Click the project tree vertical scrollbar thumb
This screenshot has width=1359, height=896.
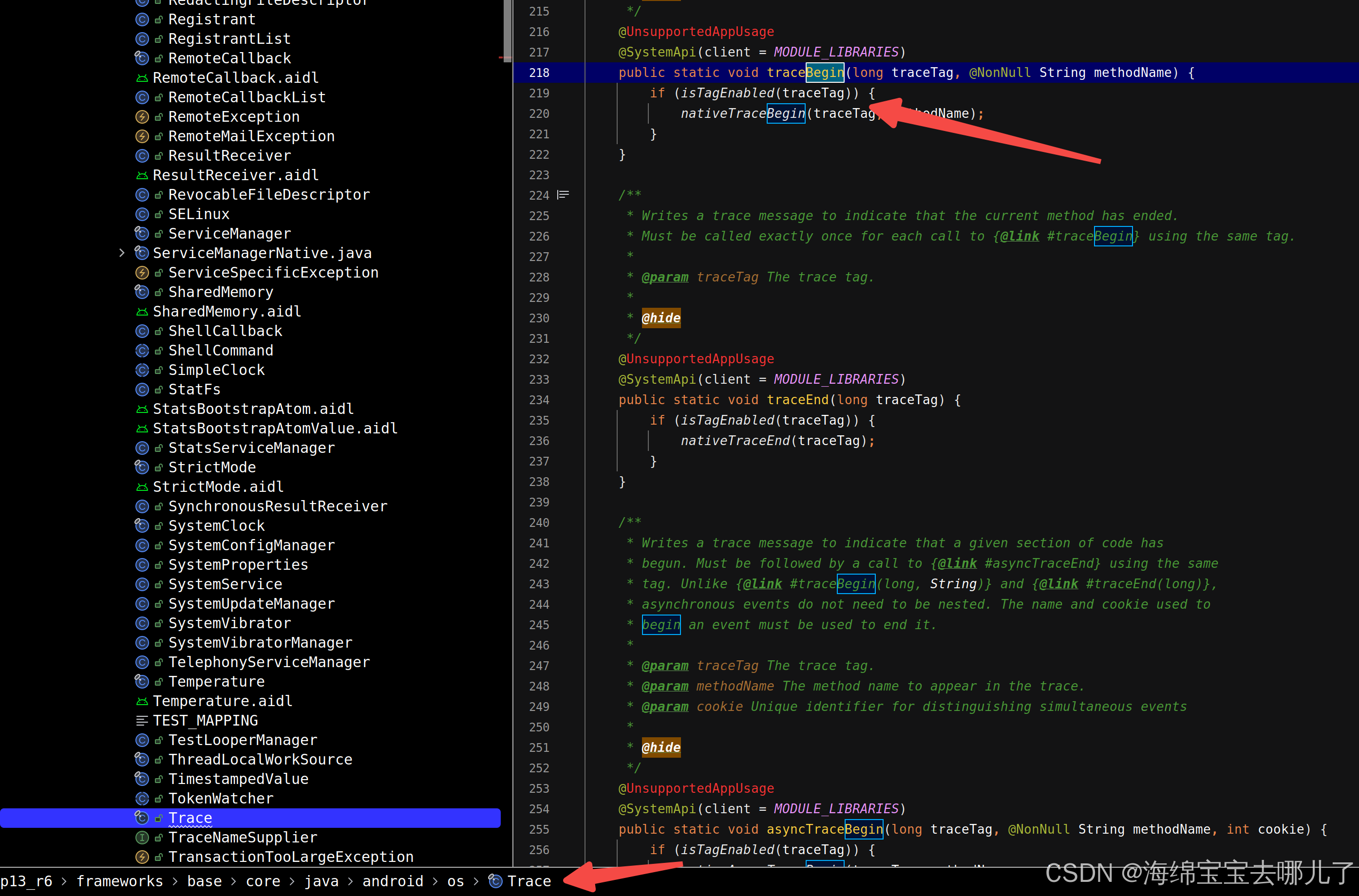point(508,29)
